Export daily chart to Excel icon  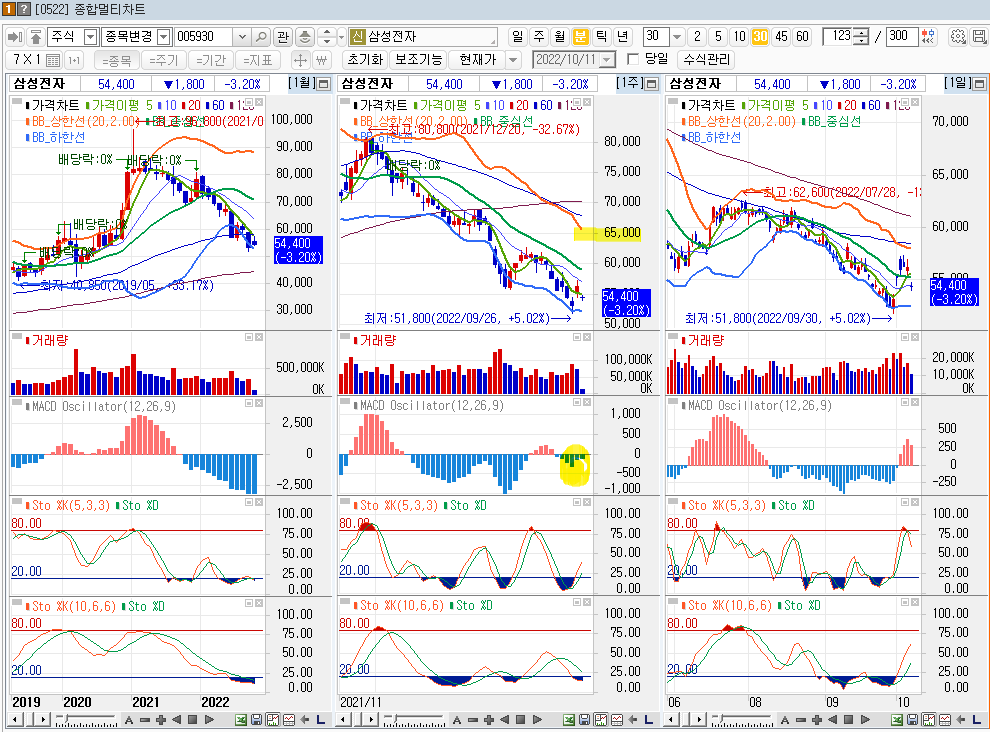point(897,720)
